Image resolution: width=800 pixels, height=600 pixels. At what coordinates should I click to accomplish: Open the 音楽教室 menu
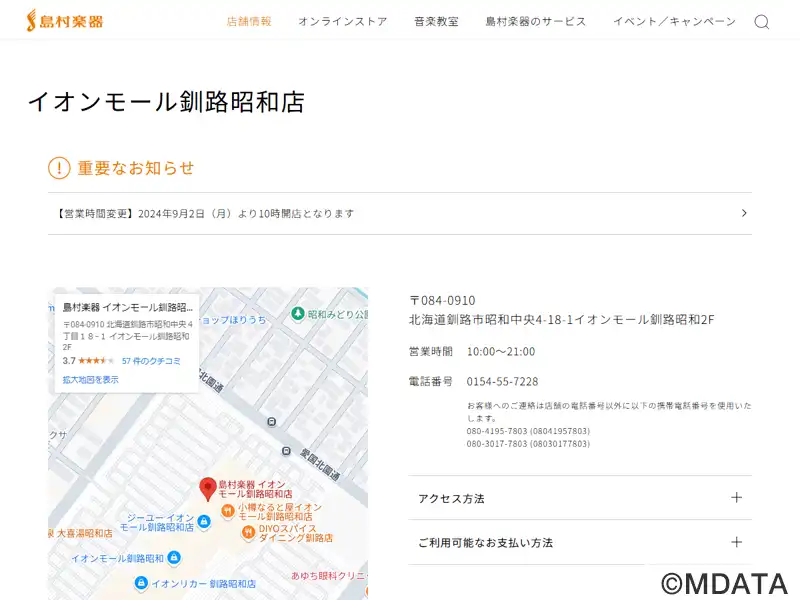(x=436, y=21)
